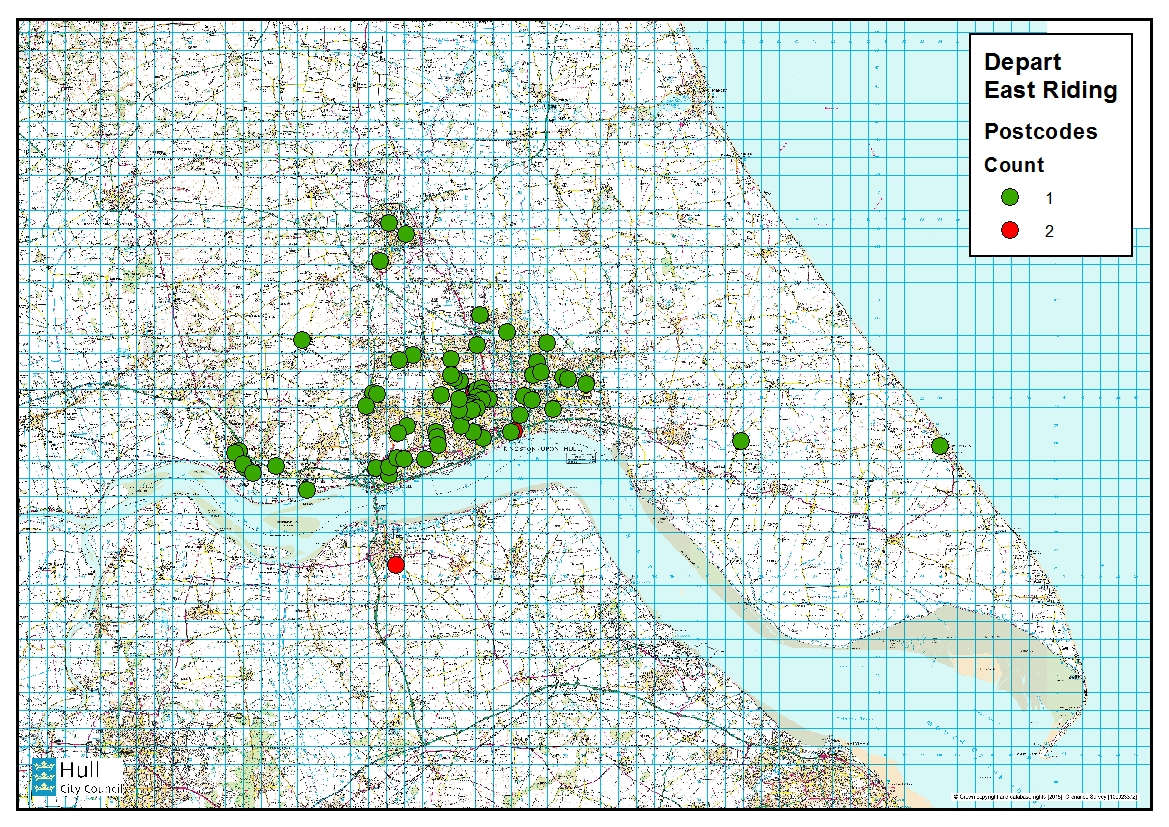Click the green marker at the top of the Hull cluster
The height and width of the screenshot is (827, 1169).
point(480,315)
